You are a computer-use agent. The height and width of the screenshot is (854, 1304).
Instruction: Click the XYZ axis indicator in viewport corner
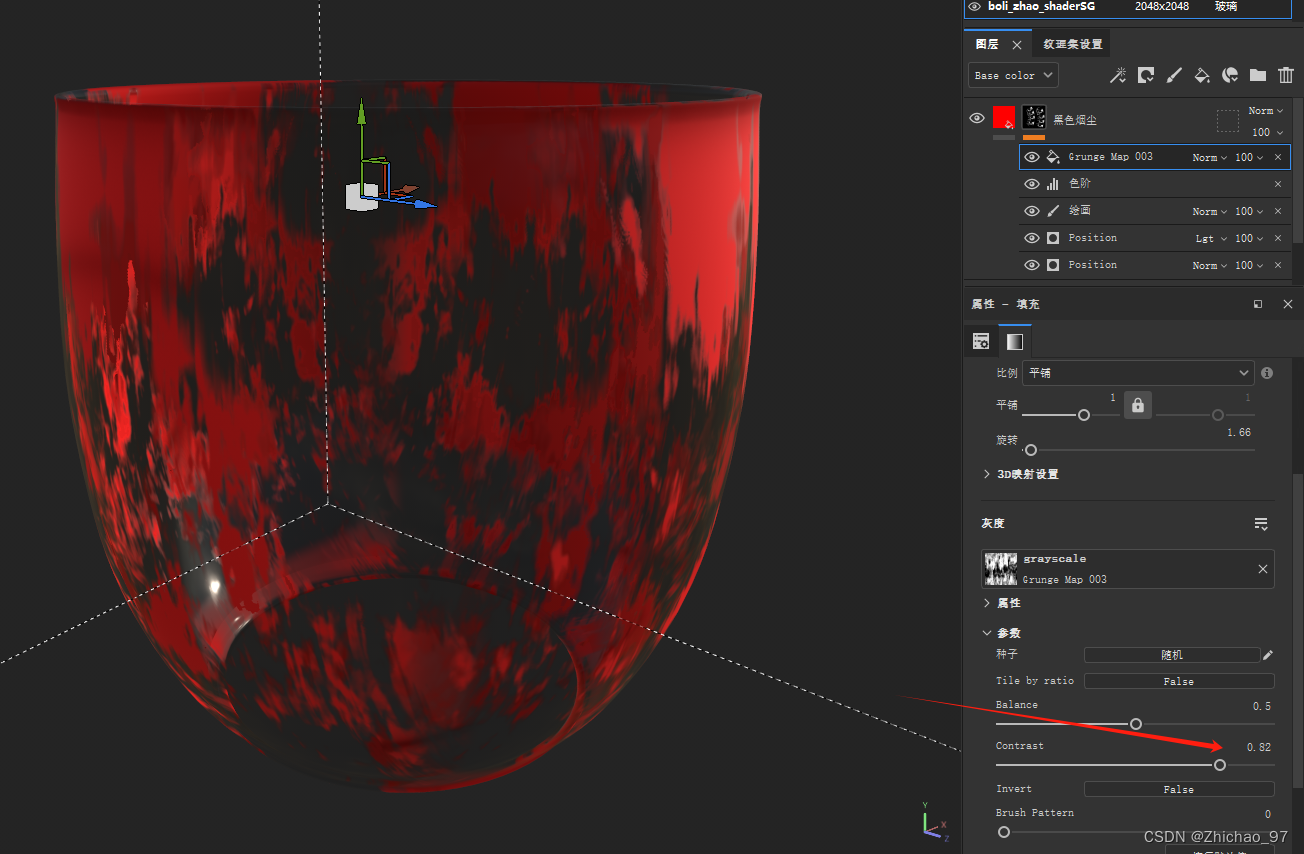click(935, 820)
